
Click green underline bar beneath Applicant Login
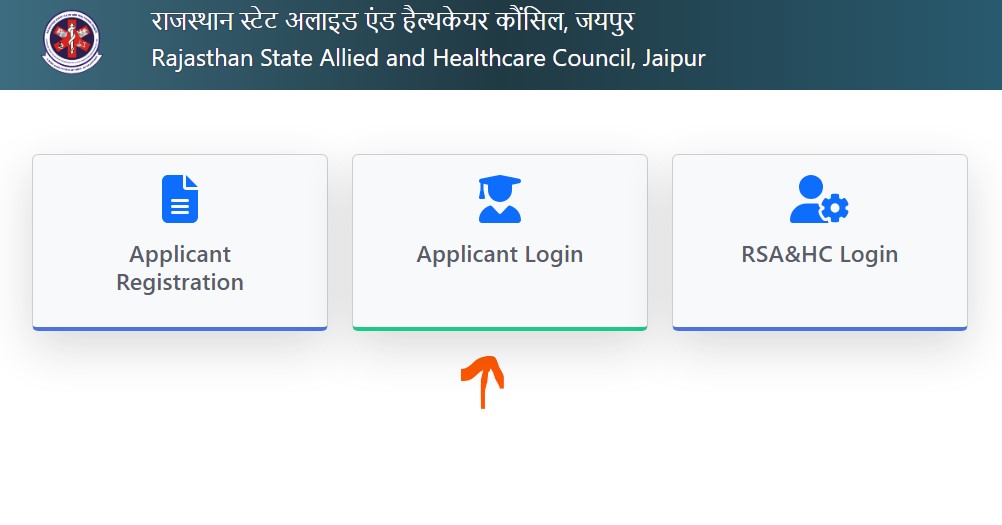click(x=500, y=329)
